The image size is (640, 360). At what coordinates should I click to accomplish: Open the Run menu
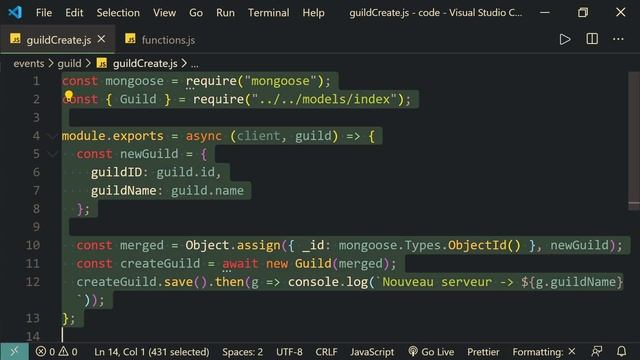click(x=225, y=13)
